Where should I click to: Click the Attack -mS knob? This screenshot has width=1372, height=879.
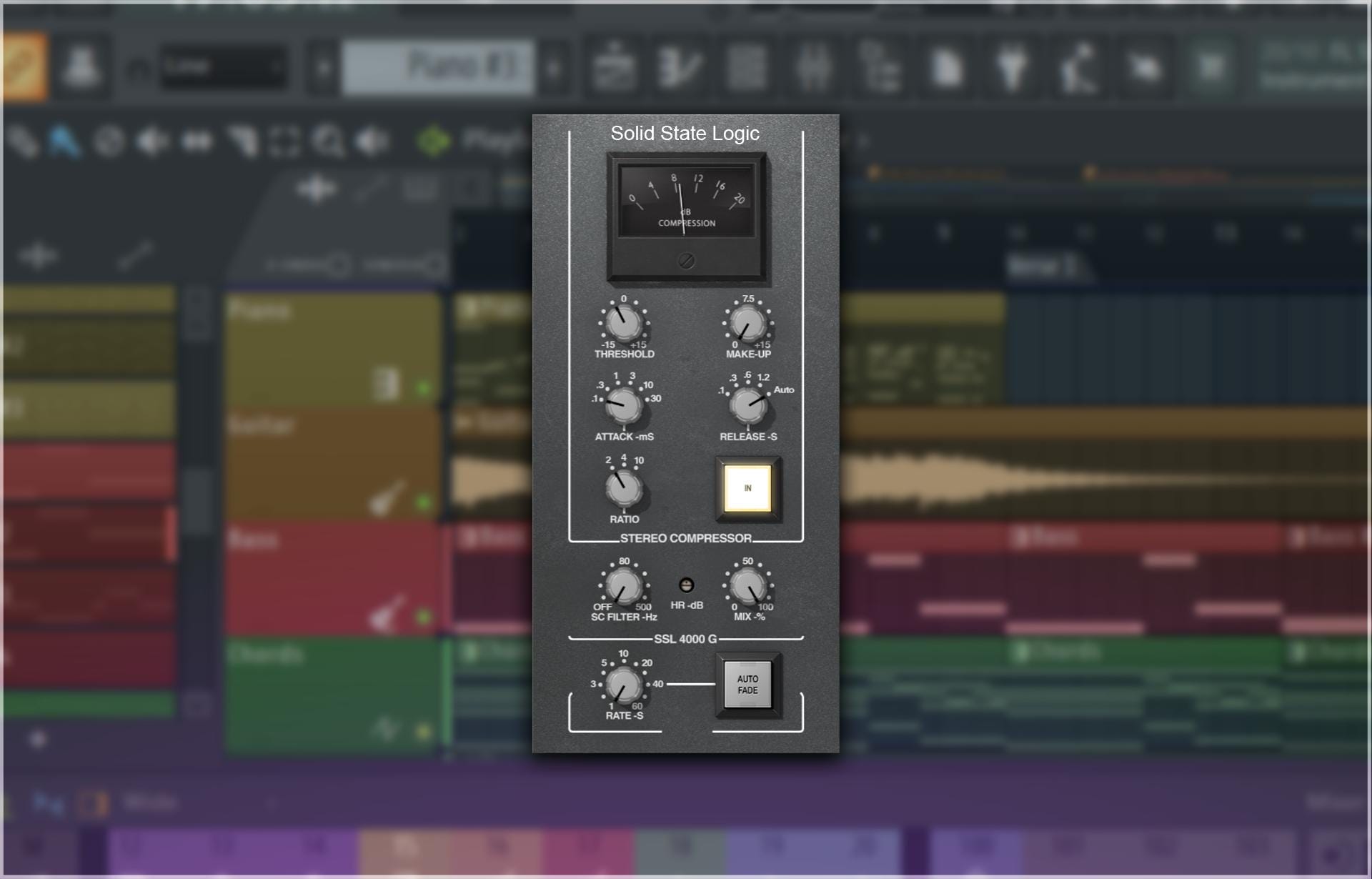[x=624, y=406]
